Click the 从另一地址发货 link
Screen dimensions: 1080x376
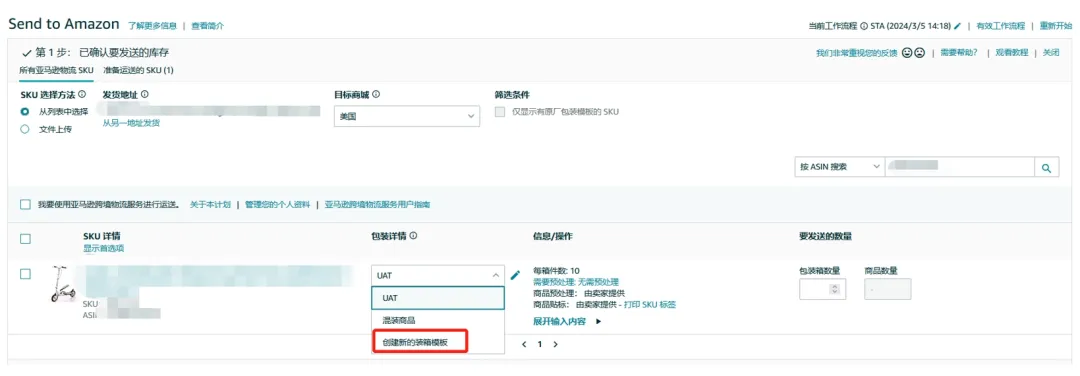coord(131,123)
